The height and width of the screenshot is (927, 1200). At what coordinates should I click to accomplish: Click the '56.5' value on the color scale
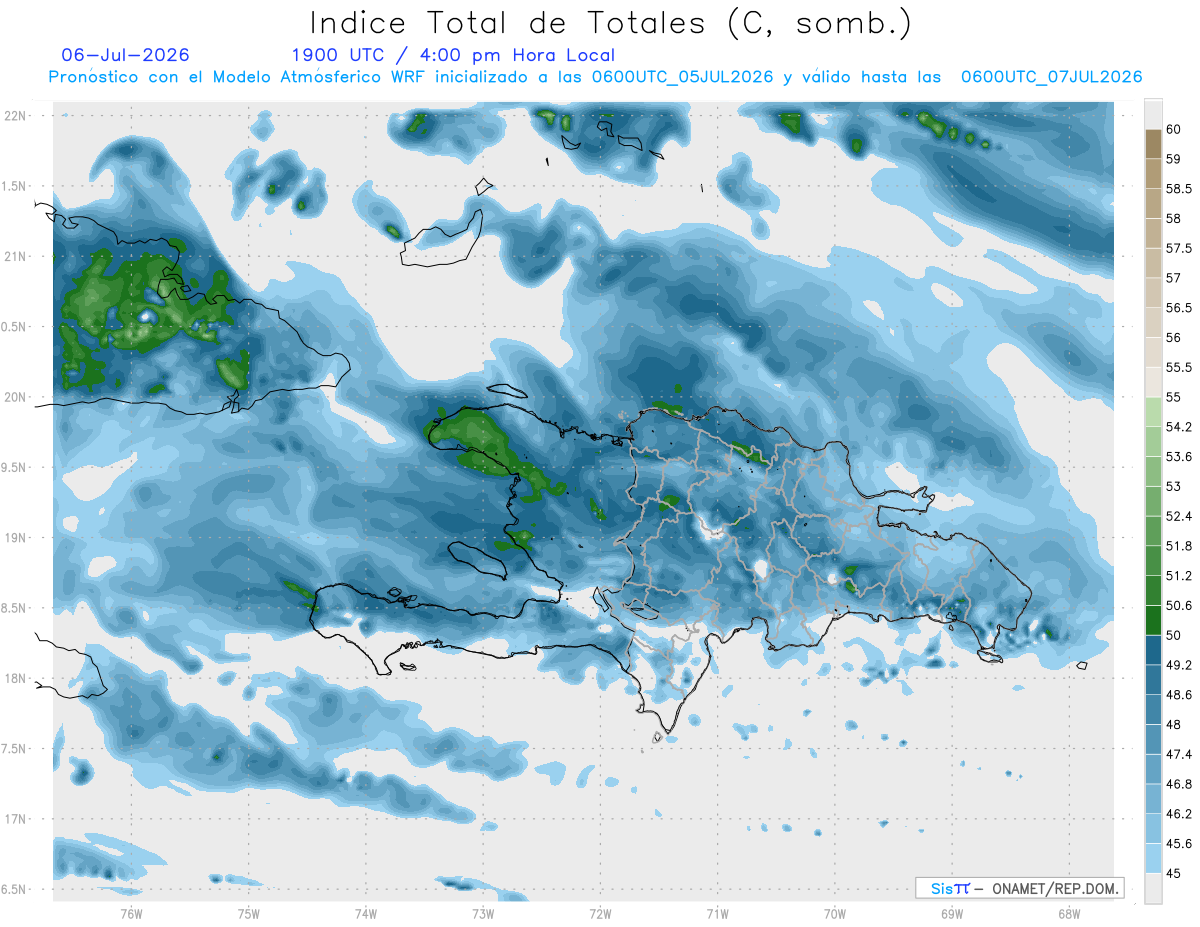1179,308
